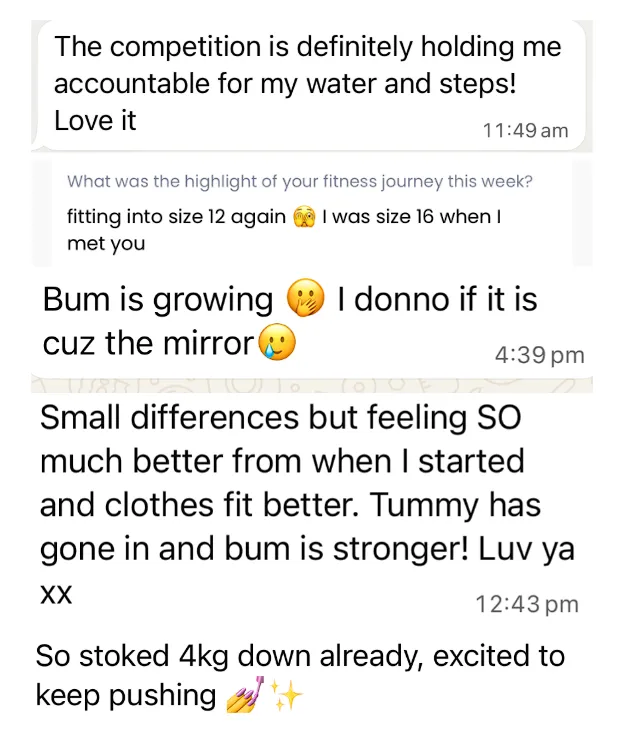Image resolution: width=637 pixels, height=748 pixels.
Task: Click the fitness journey highlight question text
Action: [x=299, y=182]
